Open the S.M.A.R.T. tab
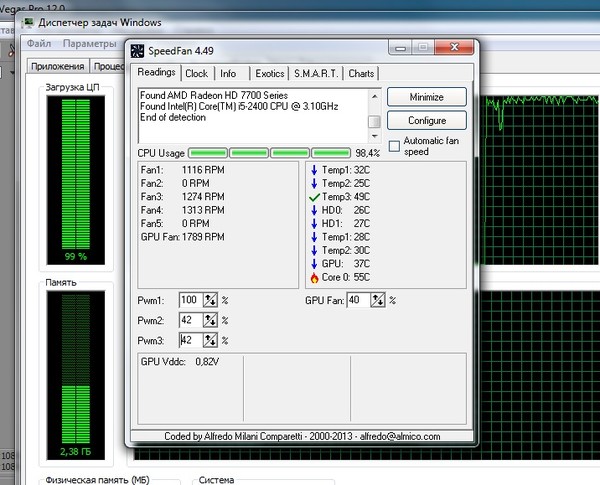This screenshot has width=600, height=485. tap(316, 74)
